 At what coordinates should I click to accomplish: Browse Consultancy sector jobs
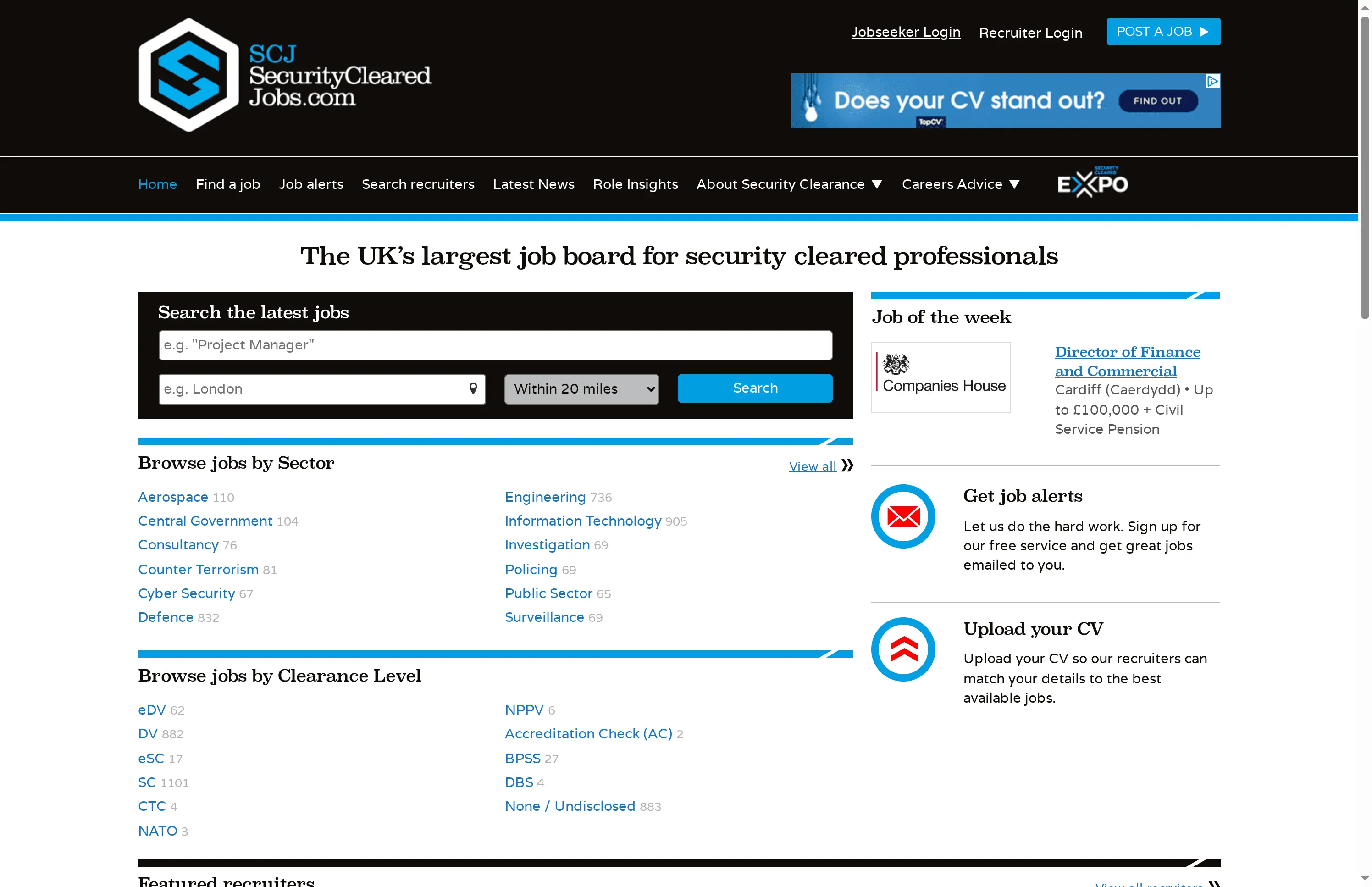coord(178,545)
